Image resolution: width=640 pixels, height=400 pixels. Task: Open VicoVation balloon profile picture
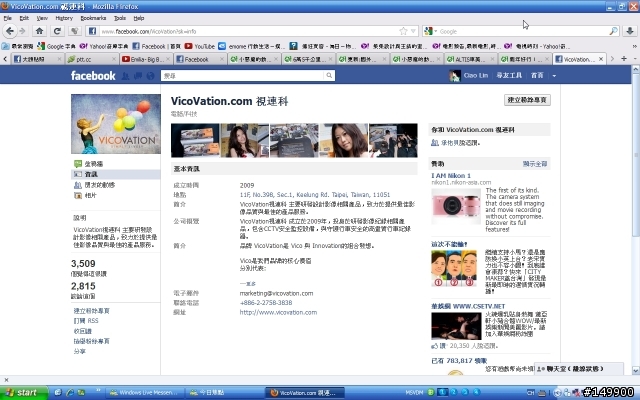116,124
